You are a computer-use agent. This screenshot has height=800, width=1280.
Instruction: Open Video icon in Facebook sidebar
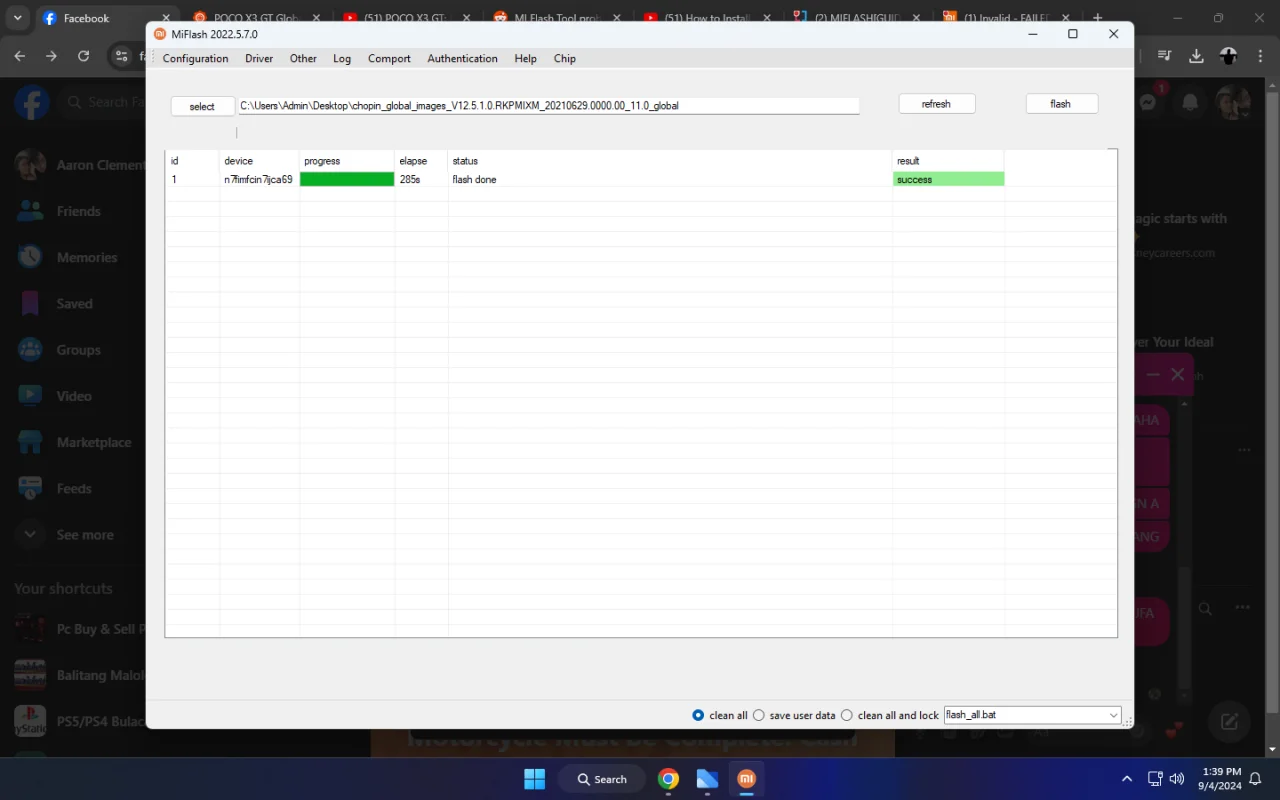pyautogui.click(x=30, y=396)
